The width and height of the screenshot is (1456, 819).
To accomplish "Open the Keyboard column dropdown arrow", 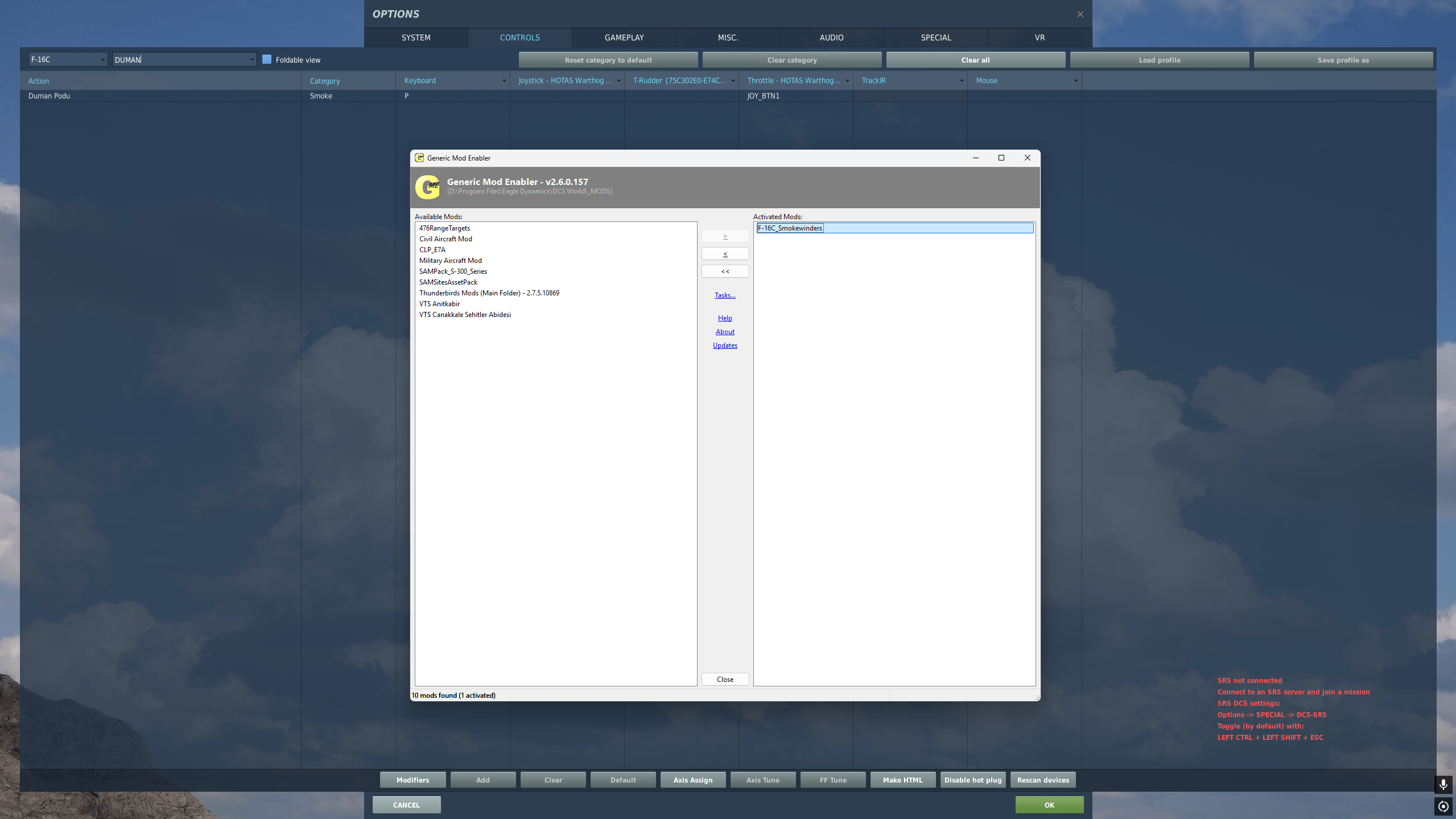I will click(x=504, y=81).
